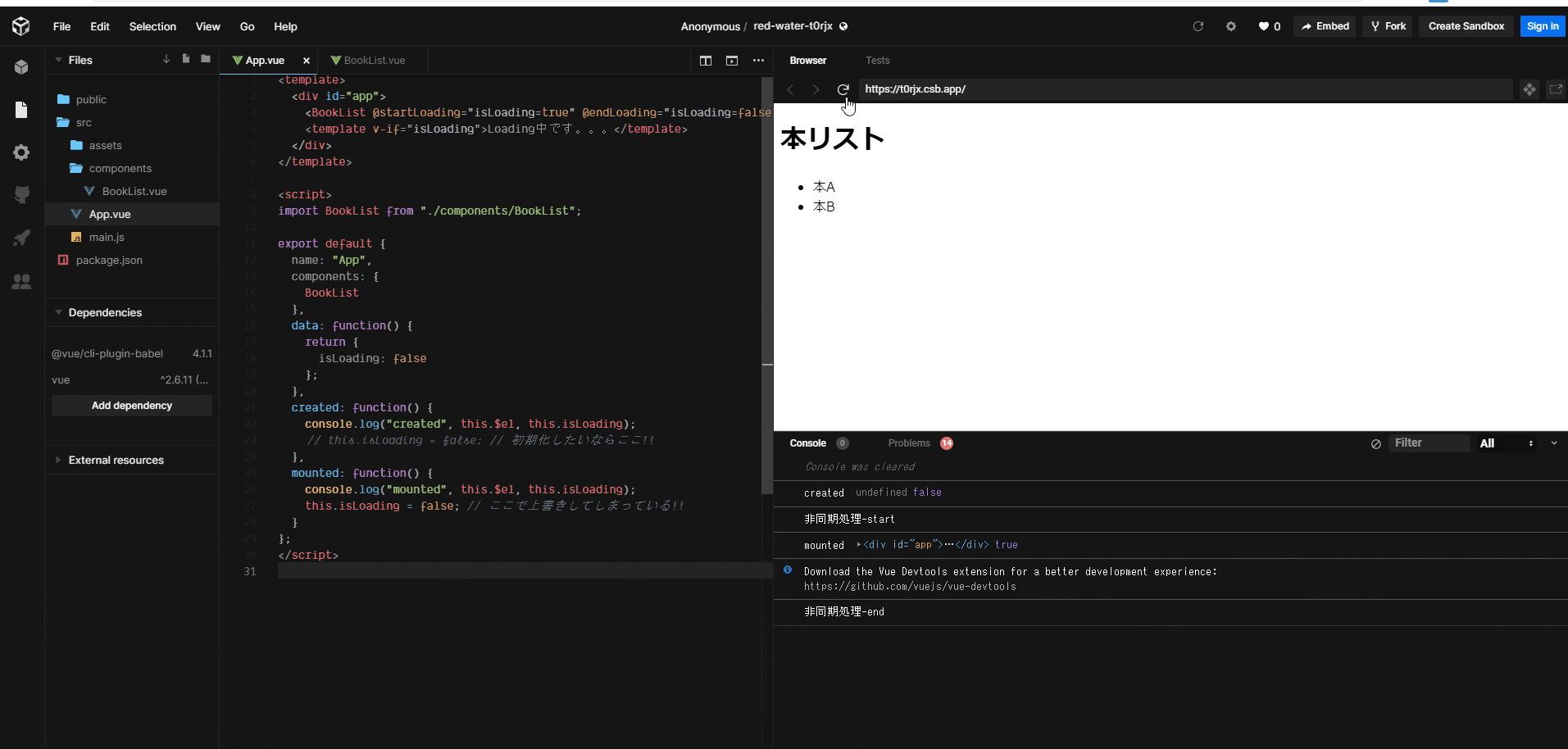Switch to the BookList.vue editor tab

(373, 61)
